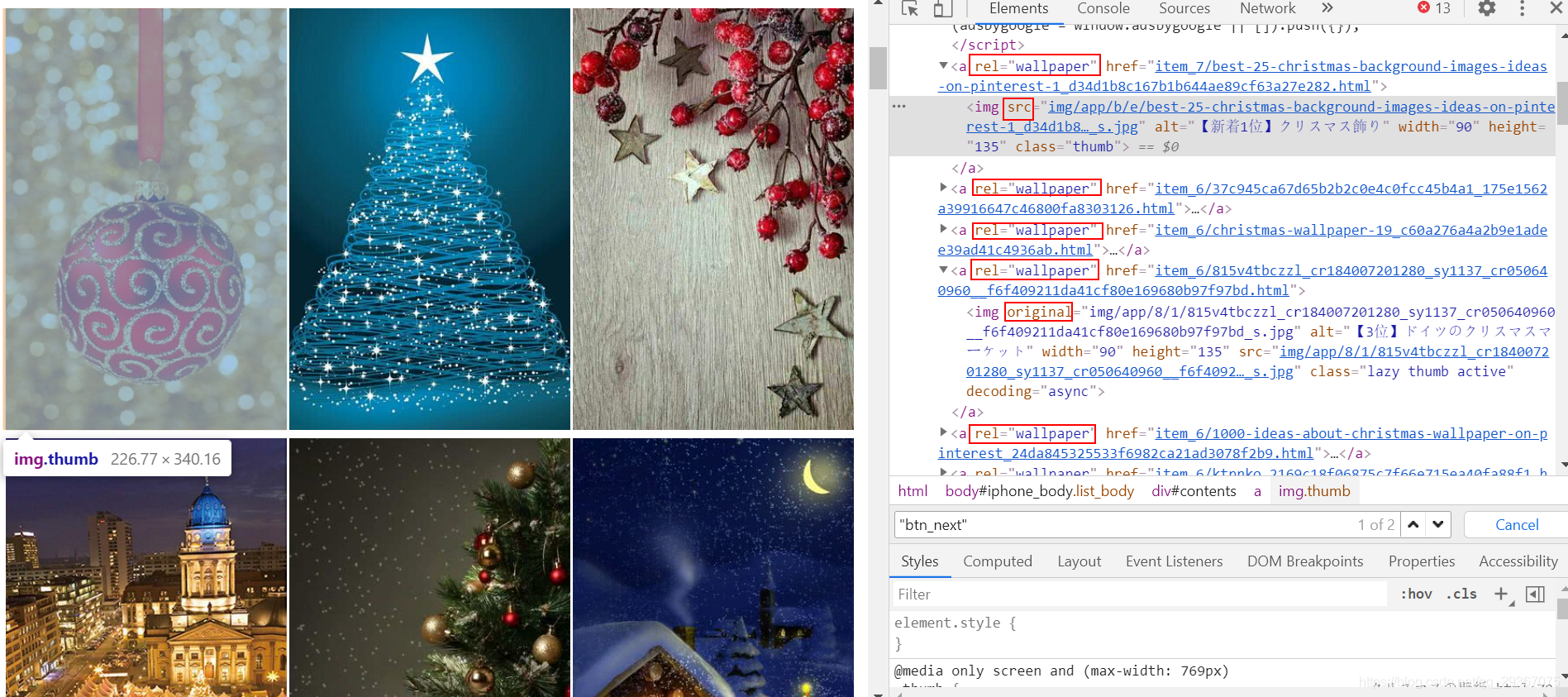The width and height of the screenshot is (1568, 697).
Task: Open the Layout pane tab
Action: click(1079, 561)
